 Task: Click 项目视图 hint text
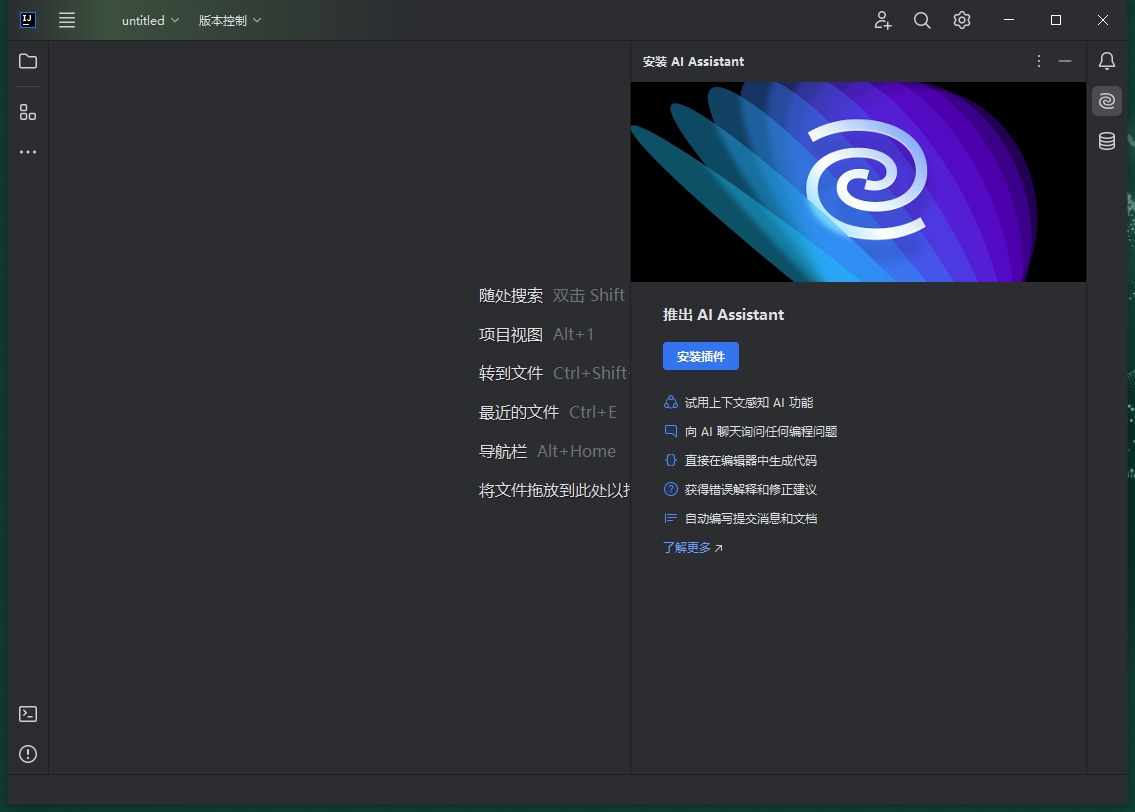pyautogui.click(x=510, y=334)
